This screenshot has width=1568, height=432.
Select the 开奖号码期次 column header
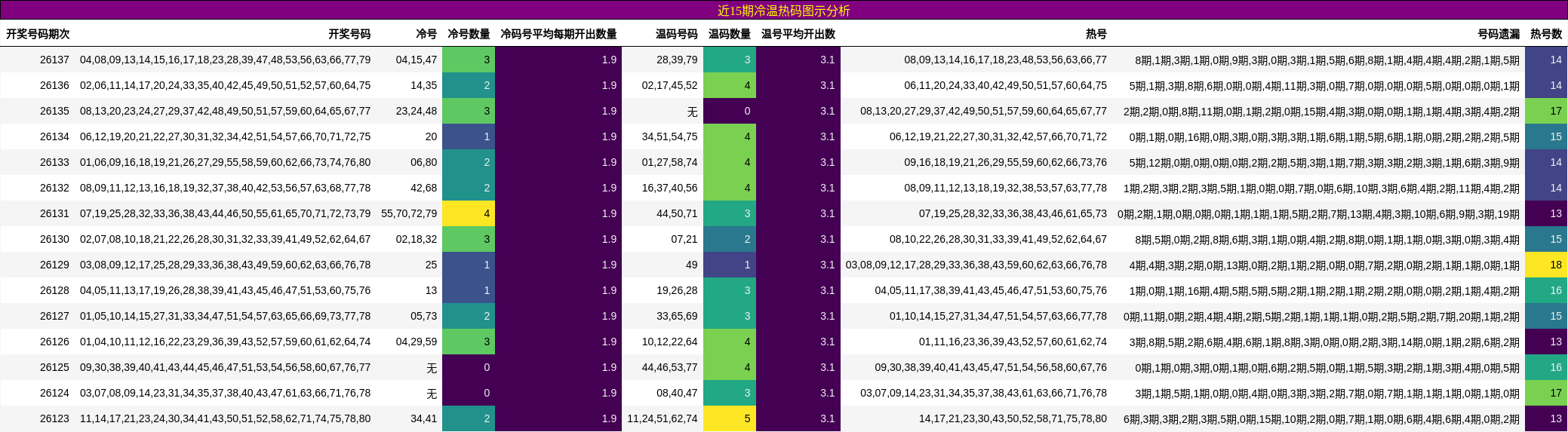tap(38, 34)
